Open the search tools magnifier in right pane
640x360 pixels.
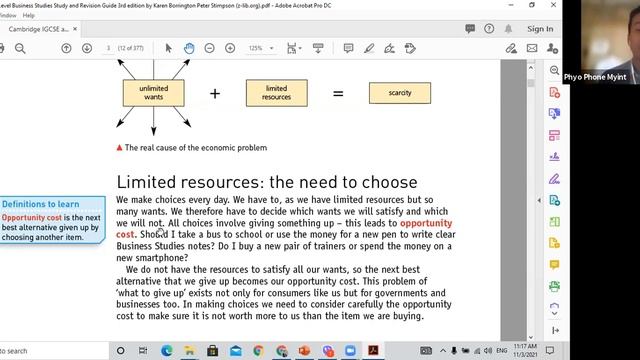click(x=554, y=70)
